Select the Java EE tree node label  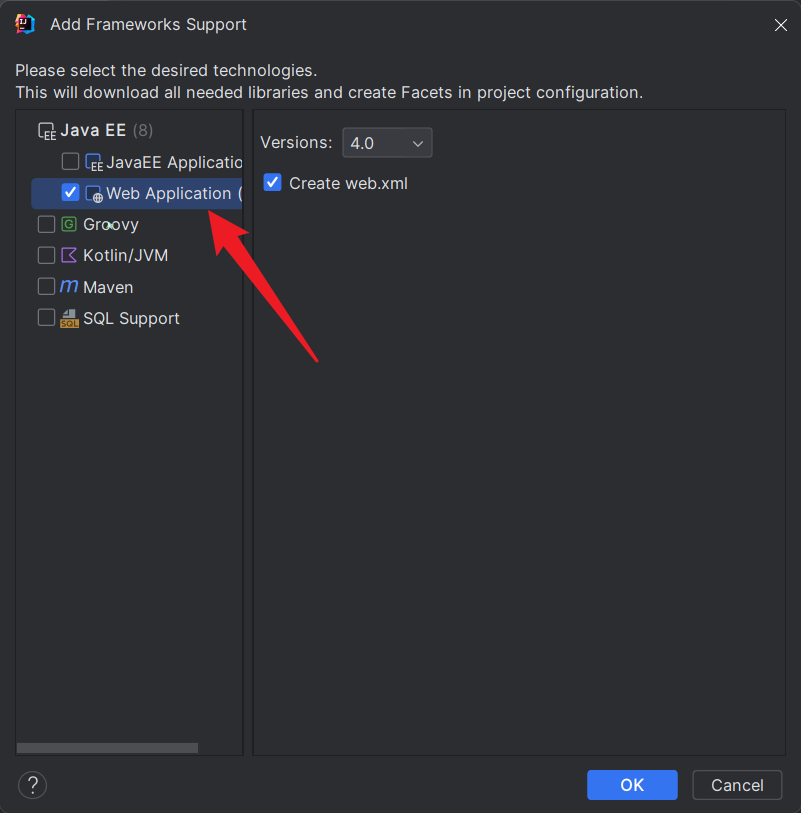click(92, 130)
